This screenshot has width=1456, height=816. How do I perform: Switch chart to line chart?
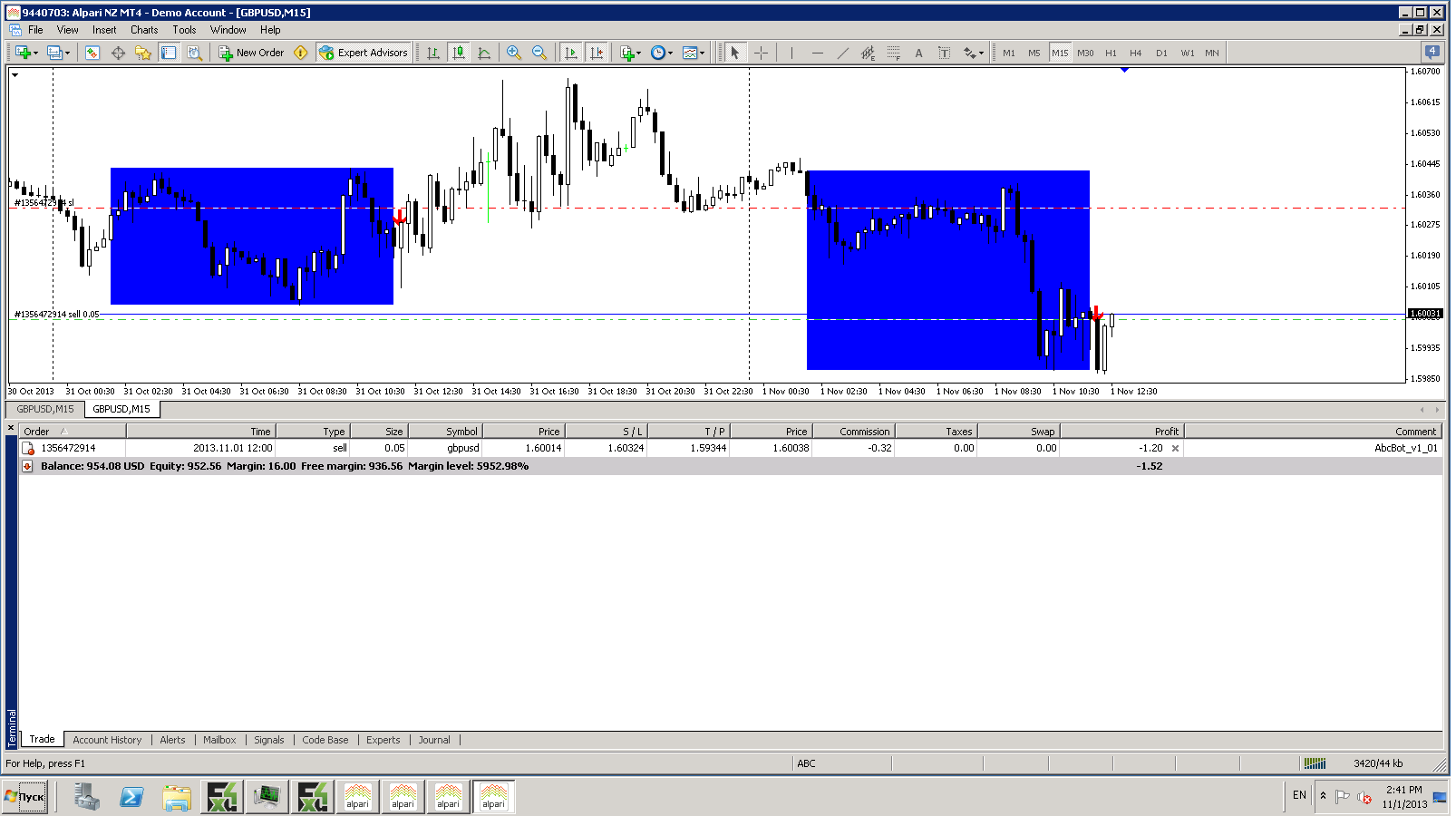pos(484,53)
